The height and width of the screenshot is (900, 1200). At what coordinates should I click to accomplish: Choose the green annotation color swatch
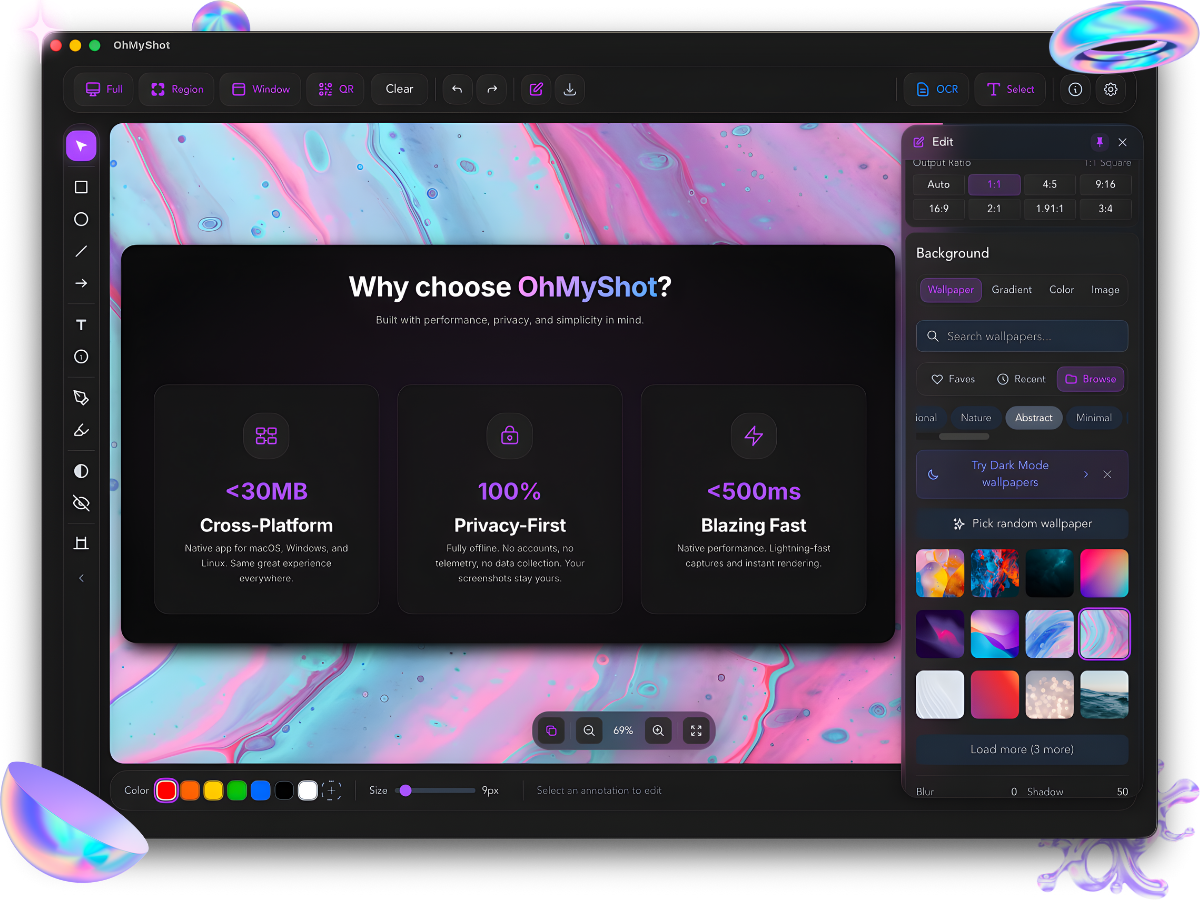[236, 790]
